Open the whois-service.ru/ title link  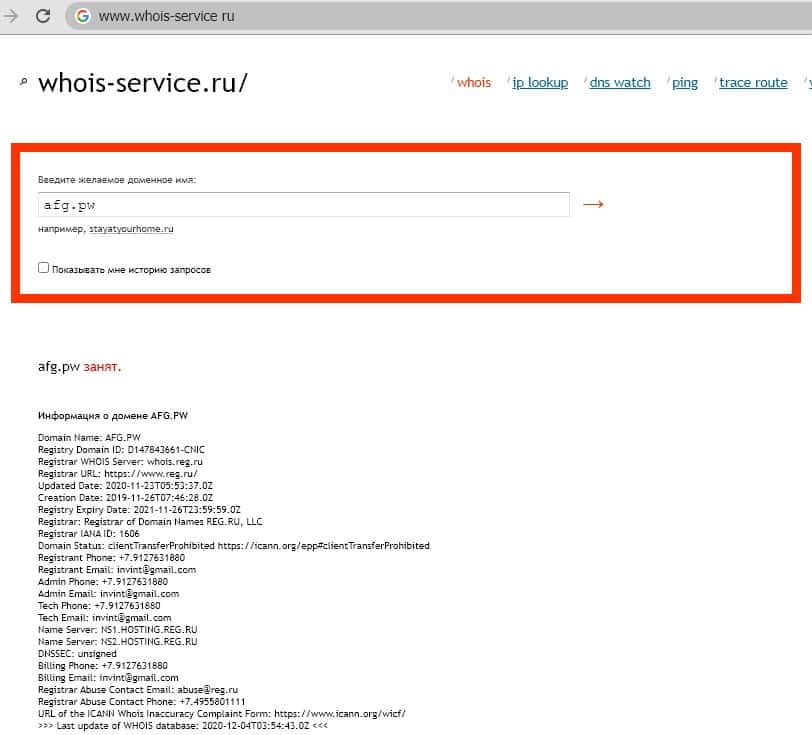(x=143, y=83)
